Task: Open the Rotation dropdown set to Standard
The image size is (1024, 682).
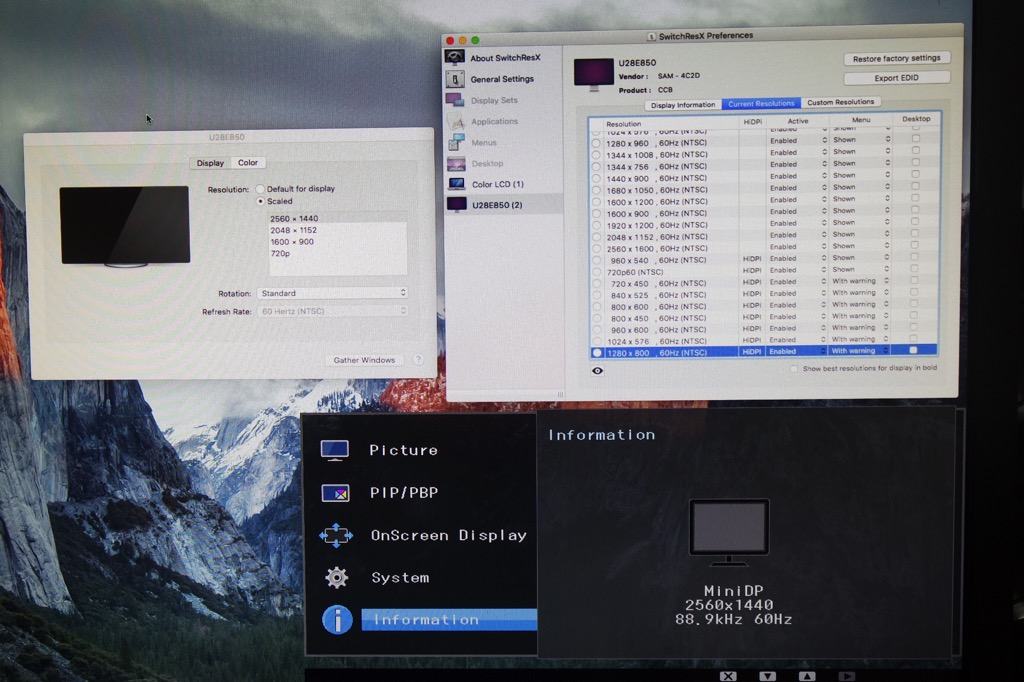Action: (x=332, y=293)
